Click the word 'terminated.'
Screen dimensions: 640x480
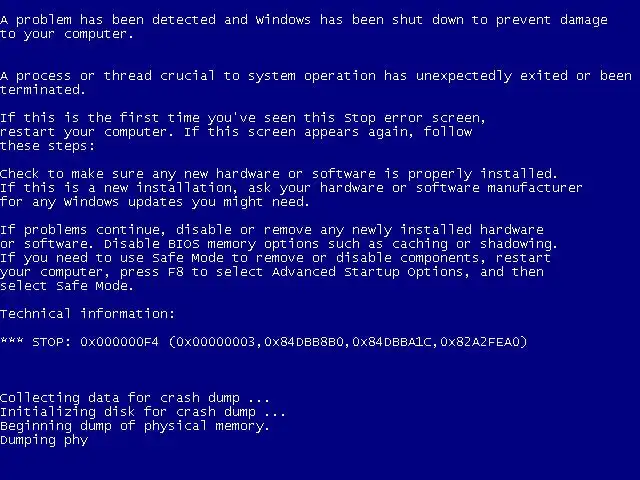coord(42,90)
